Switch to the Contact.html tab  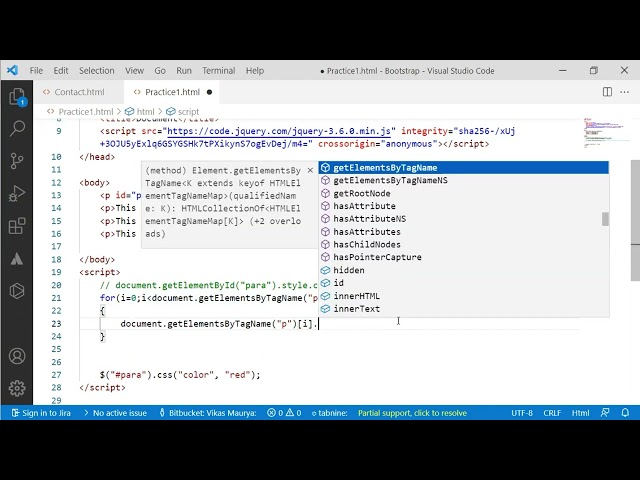tap(79, 92)
